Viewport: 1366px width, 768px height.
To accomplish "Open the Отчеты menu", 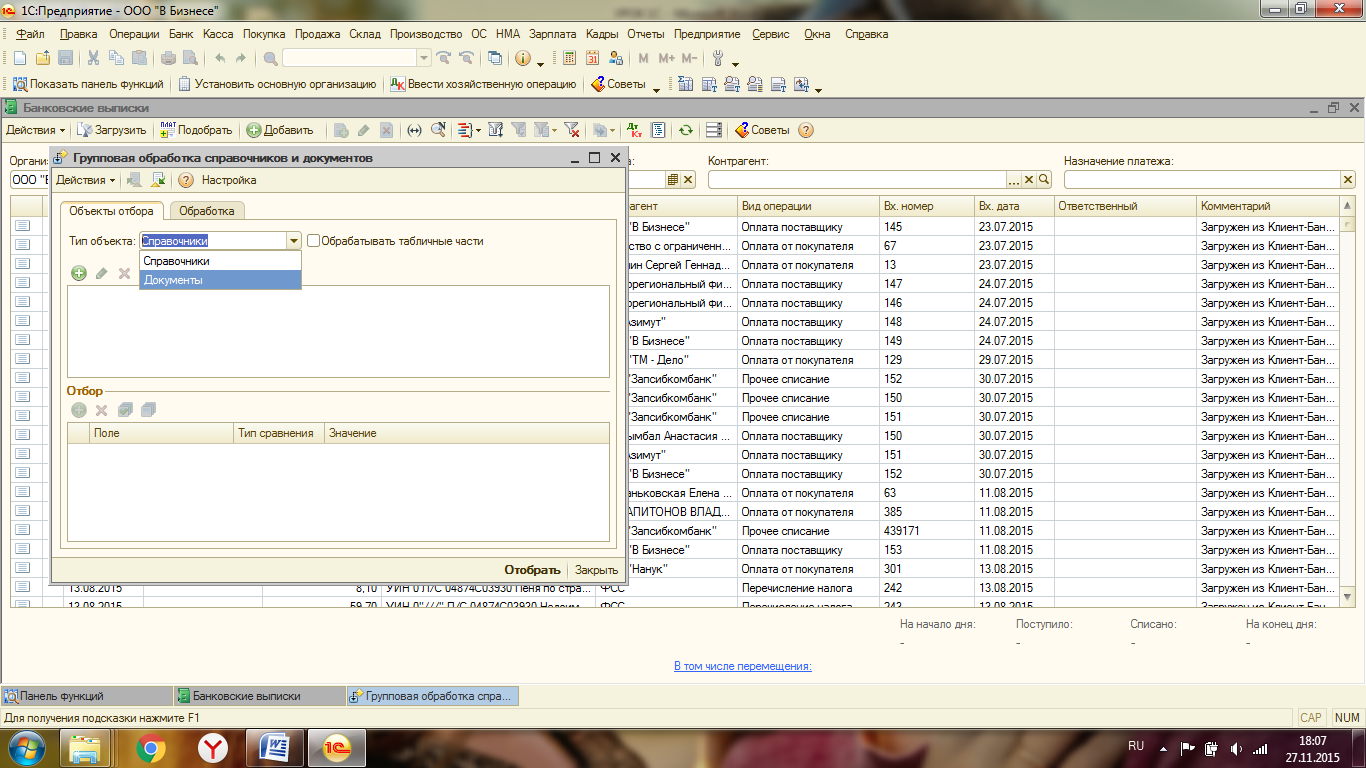I will [x=646, y=34].
